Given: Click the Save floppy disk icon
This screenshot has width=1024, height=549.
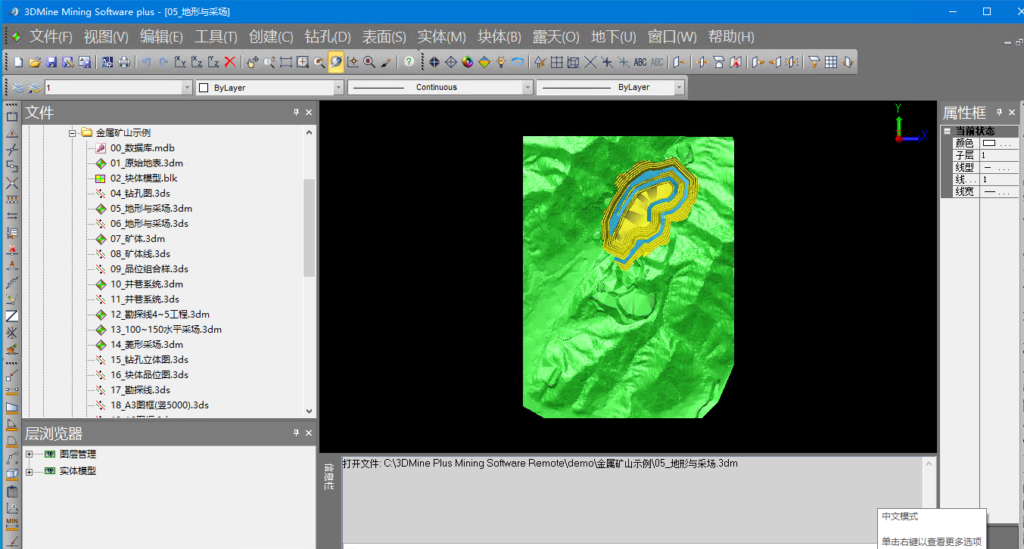Looking at the screenshot, I should 51,62.
